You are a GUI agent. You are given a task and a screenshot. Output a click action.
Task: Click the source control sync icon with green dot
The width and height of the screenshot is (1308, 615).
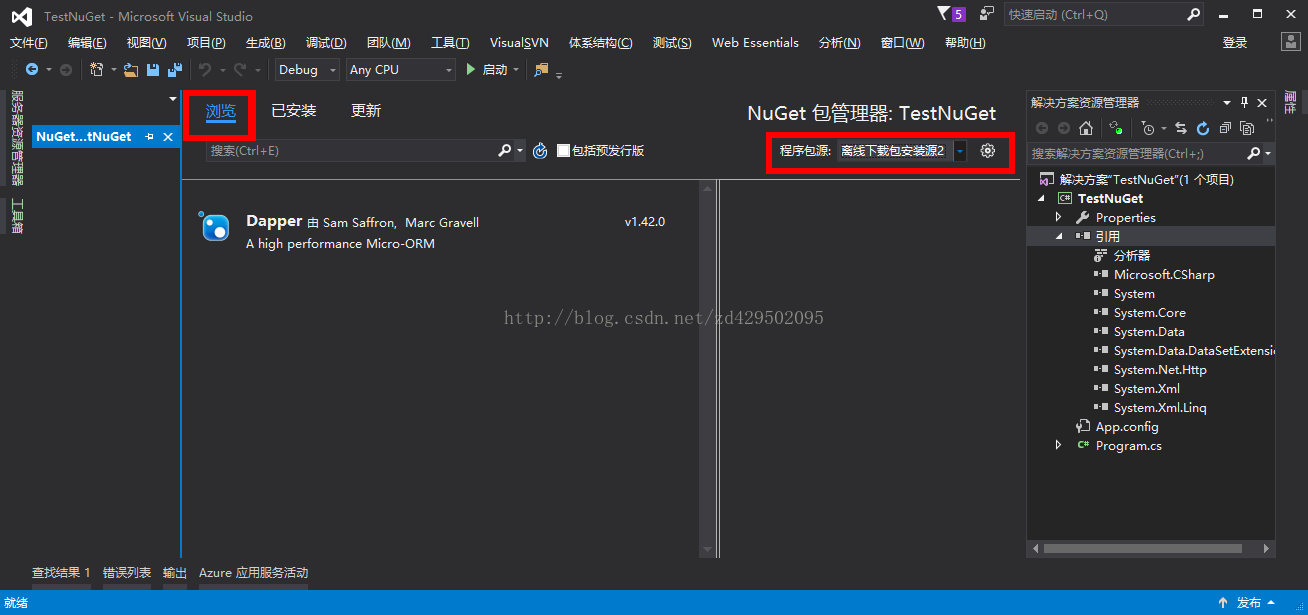pos(1116,128)
